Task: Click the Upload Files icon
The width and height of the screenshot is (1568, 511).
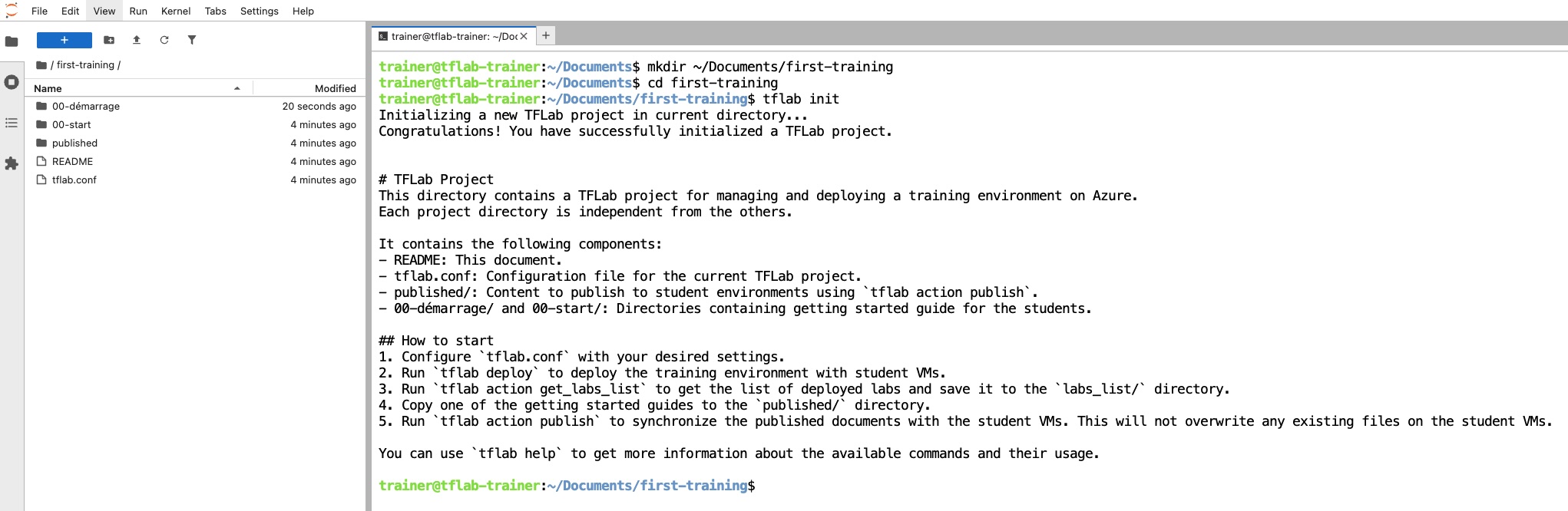Action: point(137,40)
